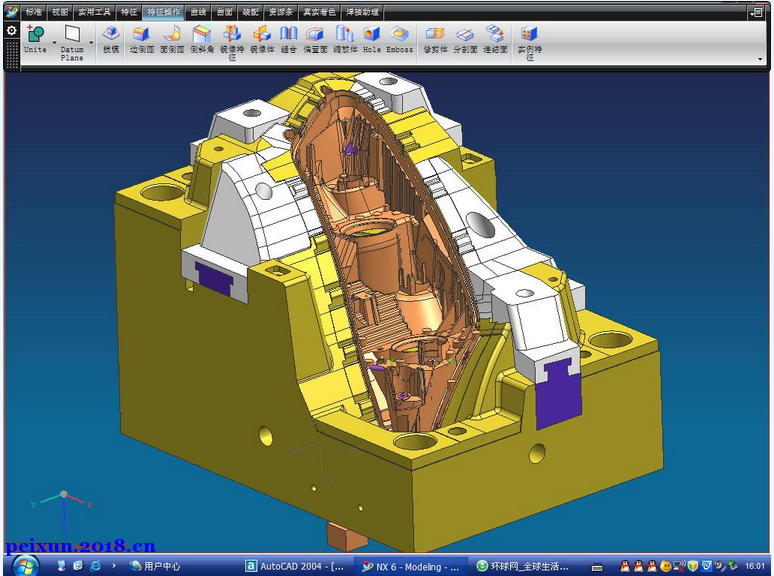Open the 焊接助理 tab
Viewport: 774px width, 576px height.
(363, 12)
